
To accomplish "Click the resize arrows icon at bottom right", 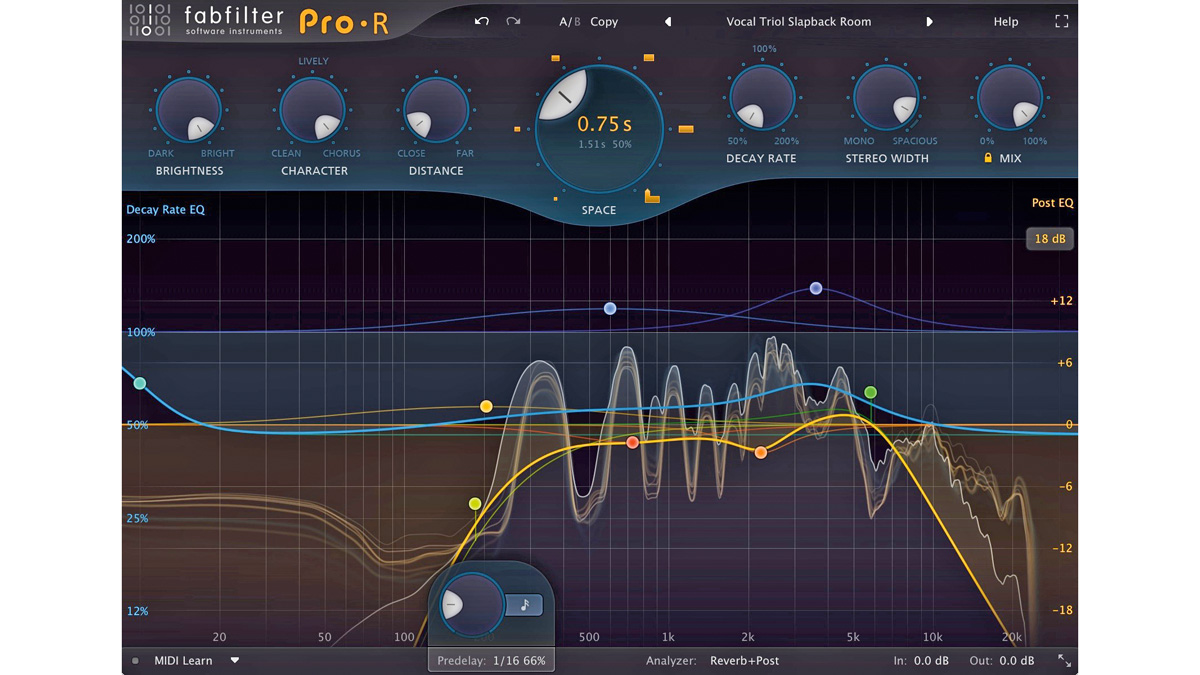I will (x=1064, y=660).
